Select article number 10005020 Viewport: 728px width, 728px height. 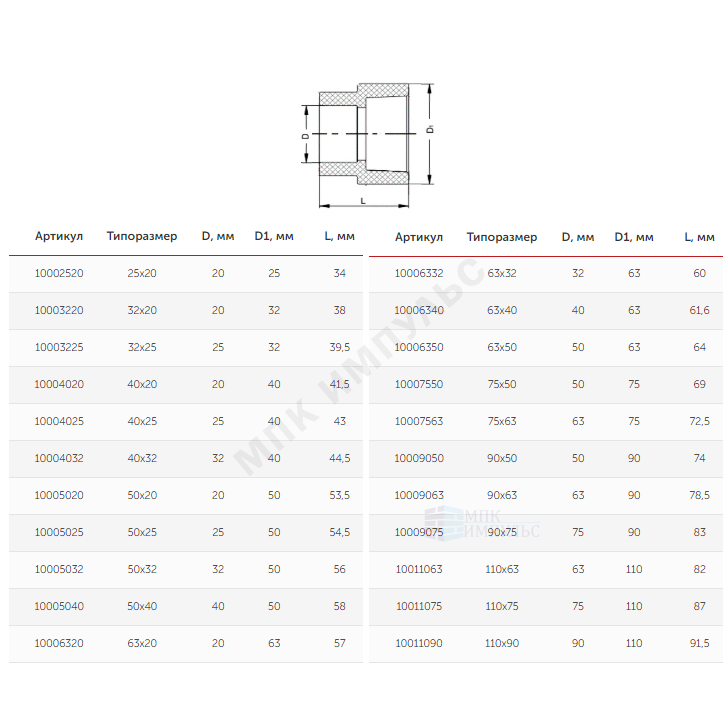59,495
